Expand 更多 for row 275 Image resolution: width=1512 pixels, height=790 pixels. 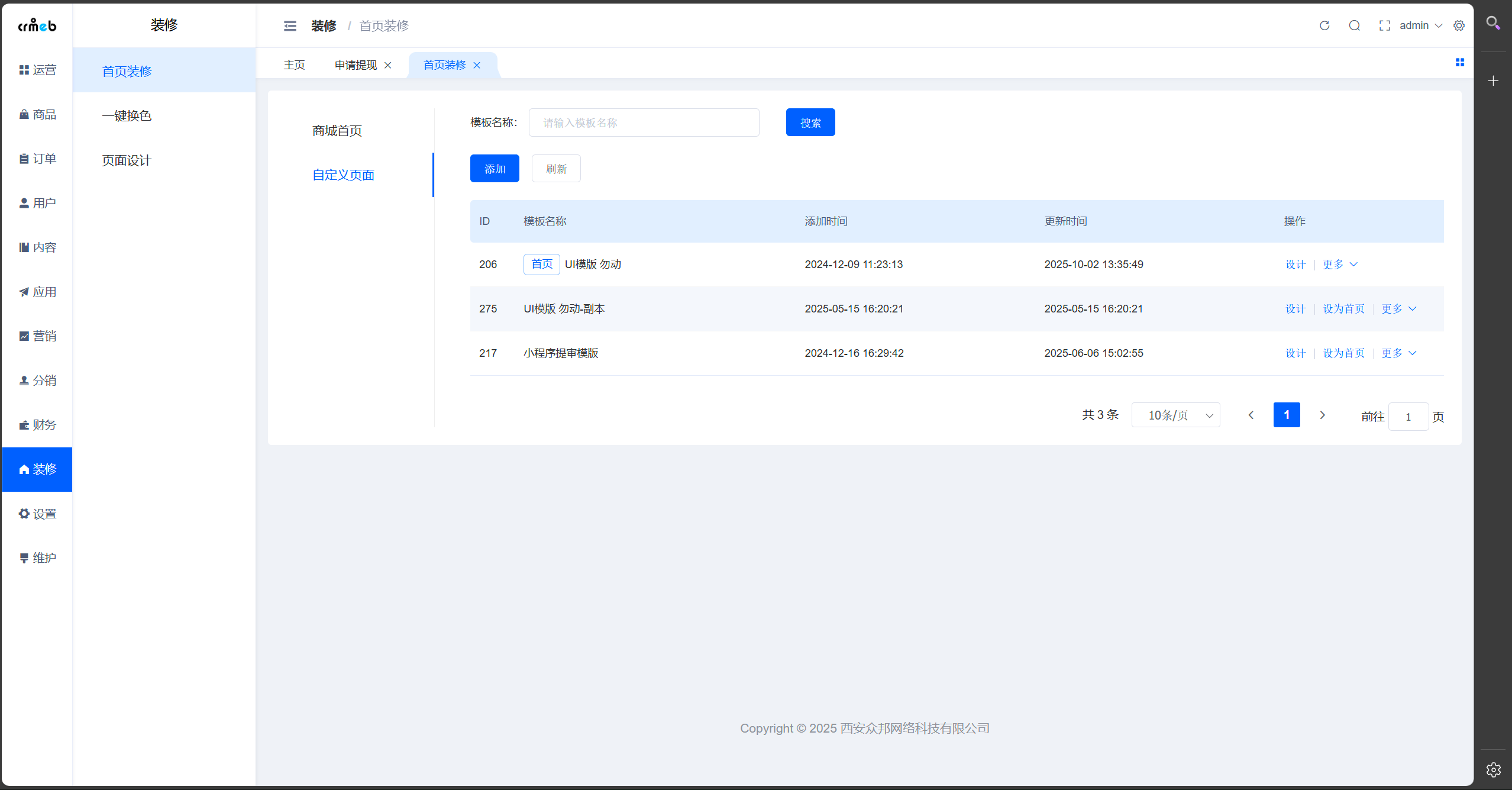(x=1398, y=309)
